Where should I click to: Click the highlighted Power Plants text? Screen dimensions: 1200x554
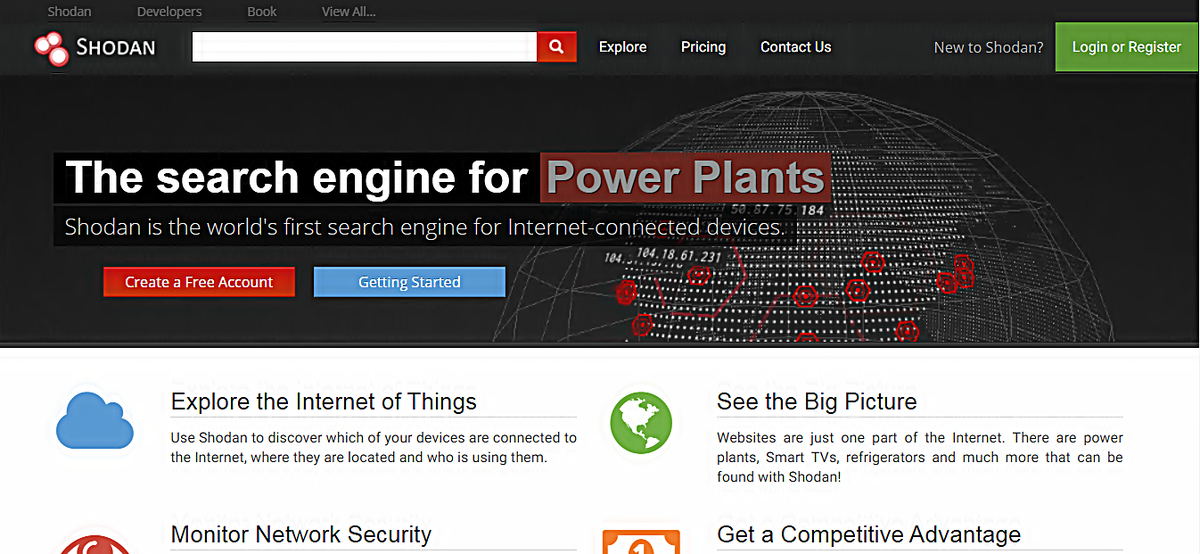click(x=686, y=178)
